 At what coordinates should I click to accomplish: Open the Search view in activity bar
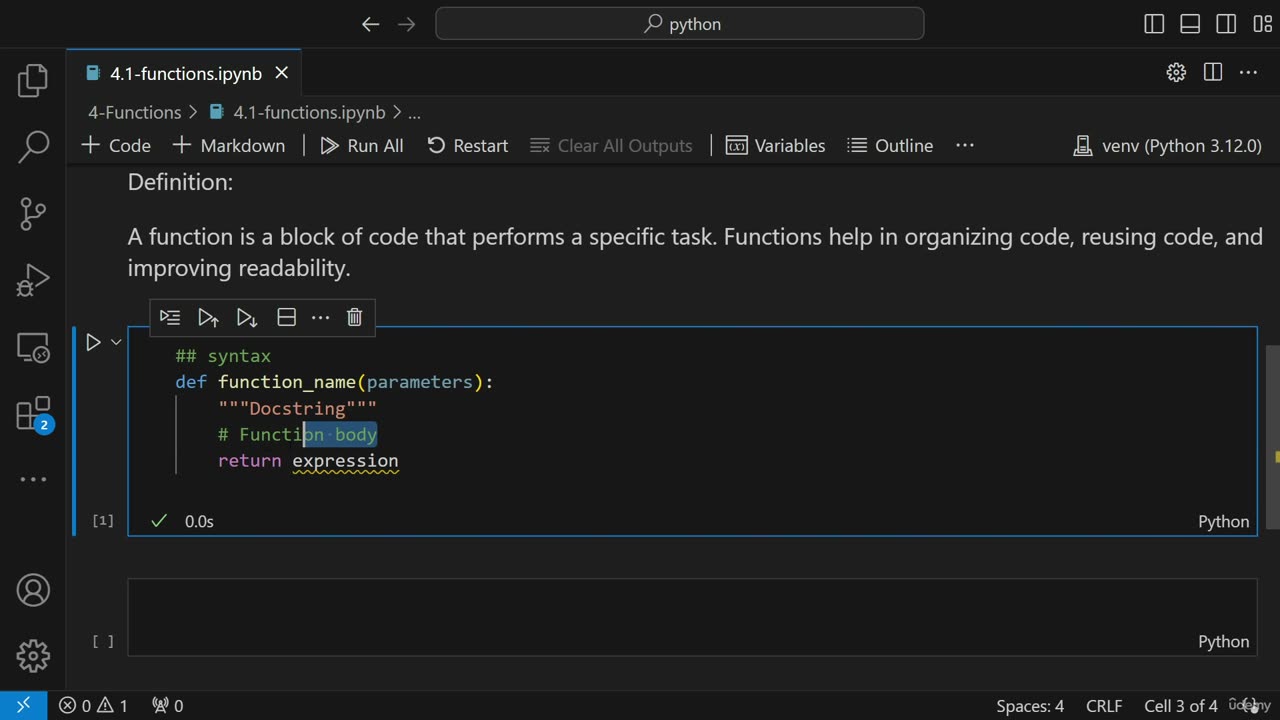click(x=33, y=147)
